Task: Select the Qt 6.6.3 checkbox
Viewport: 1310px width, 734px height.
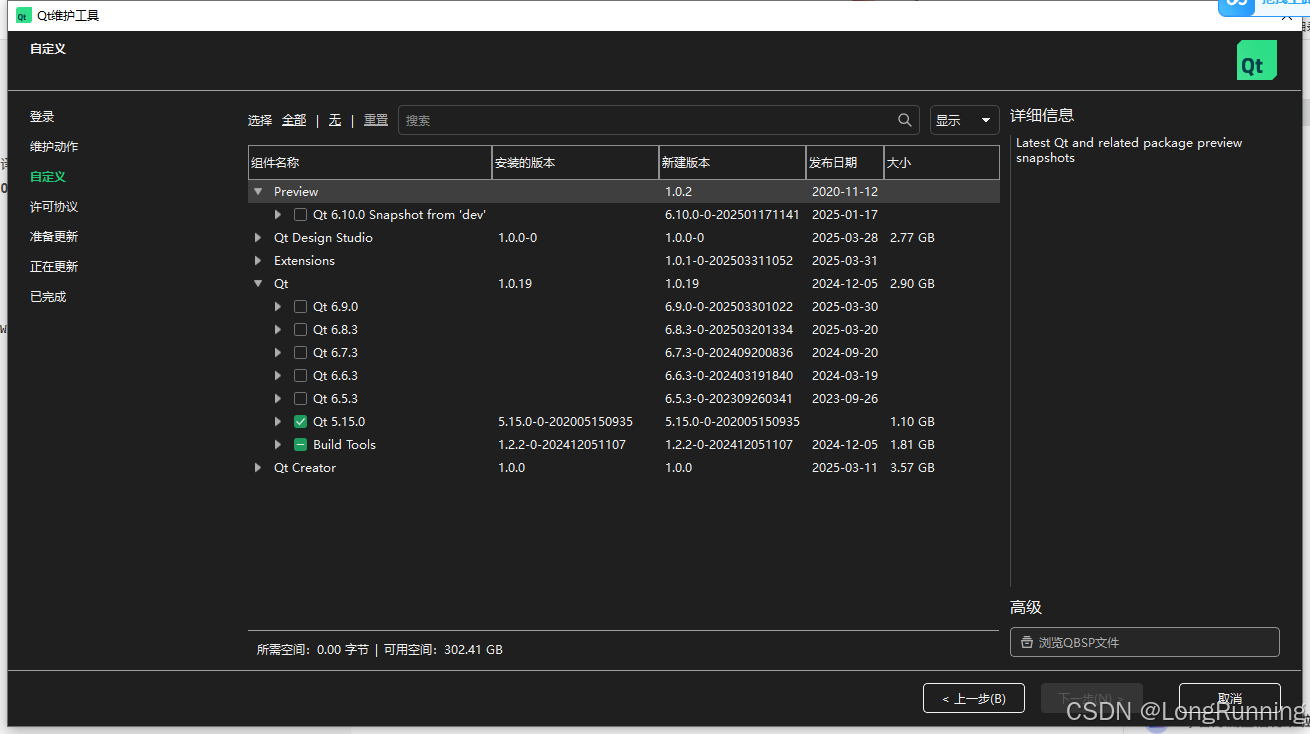Action: click(x=300, y=376)
